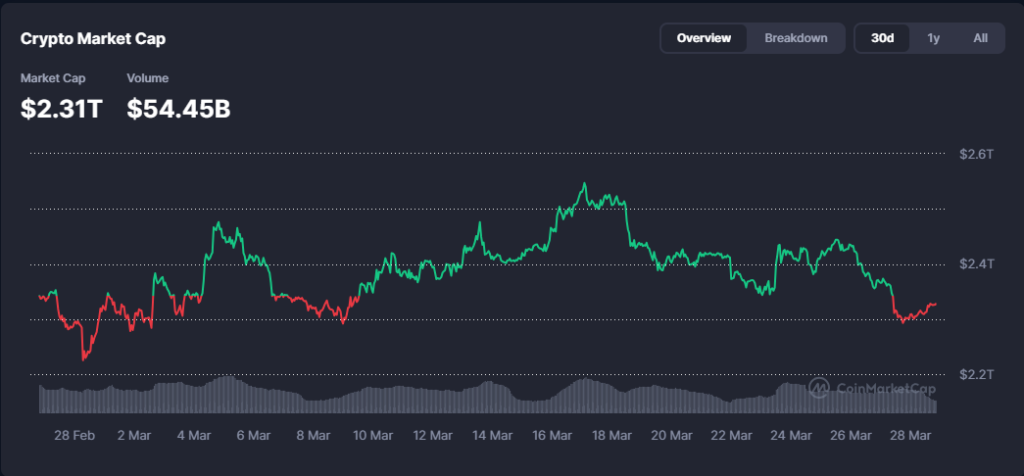Click the Crypto Market Cap title
The width and height of the screenshot is (1024, 476).
(x=93, y=39)
